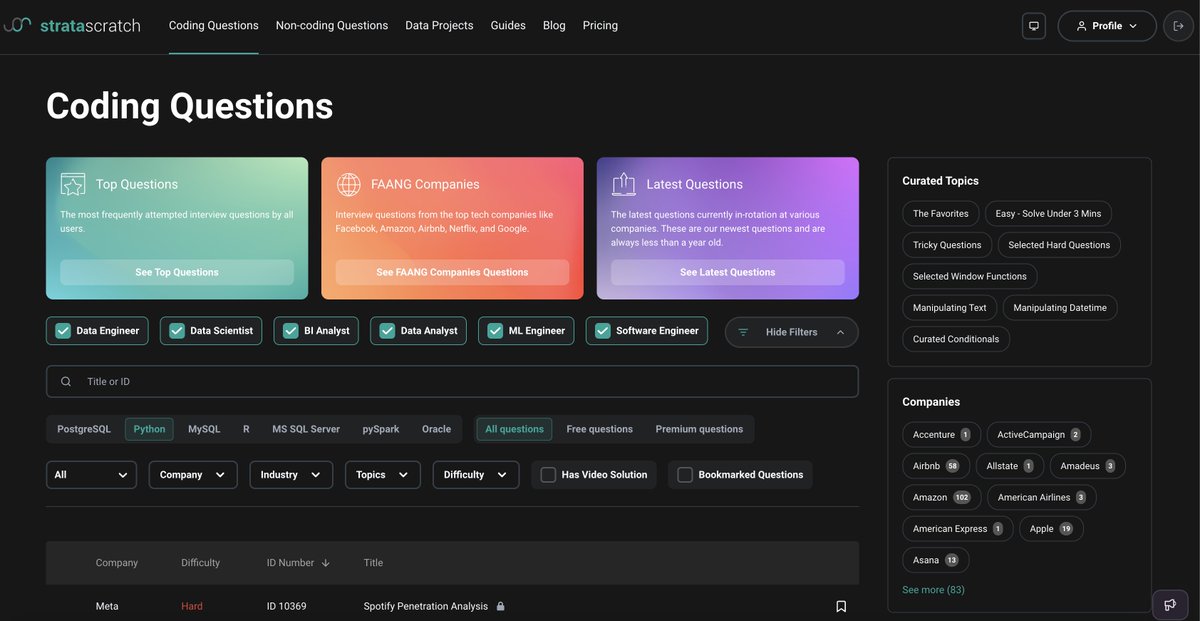Open Spotify Penetration Analysis question
This screenshot has height=621, width=1200.
pos(426,606)
